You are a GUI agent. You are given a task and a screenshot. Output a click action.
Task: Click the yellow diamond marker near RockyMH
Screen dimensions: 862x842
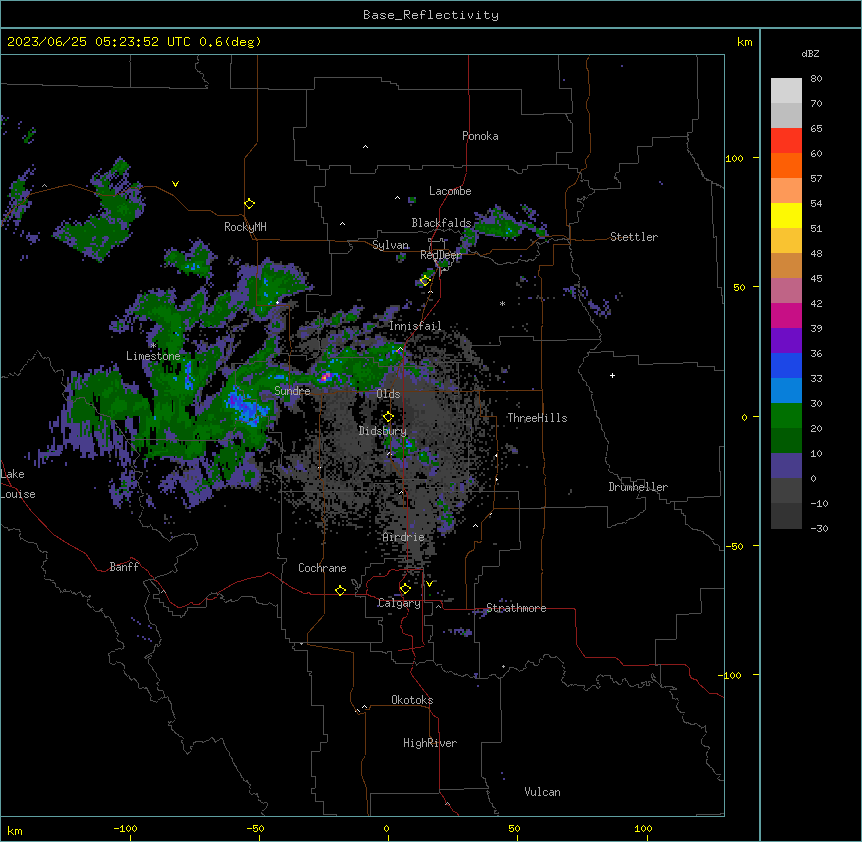pyautogui.click(x=250, y=203)
